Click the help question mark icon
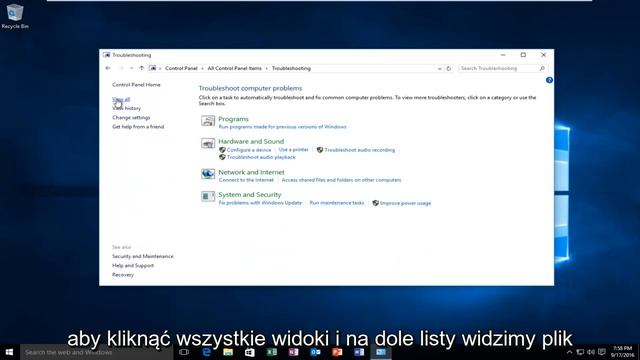The width and height of the screenshot is (640, 360). click(549, 80)
